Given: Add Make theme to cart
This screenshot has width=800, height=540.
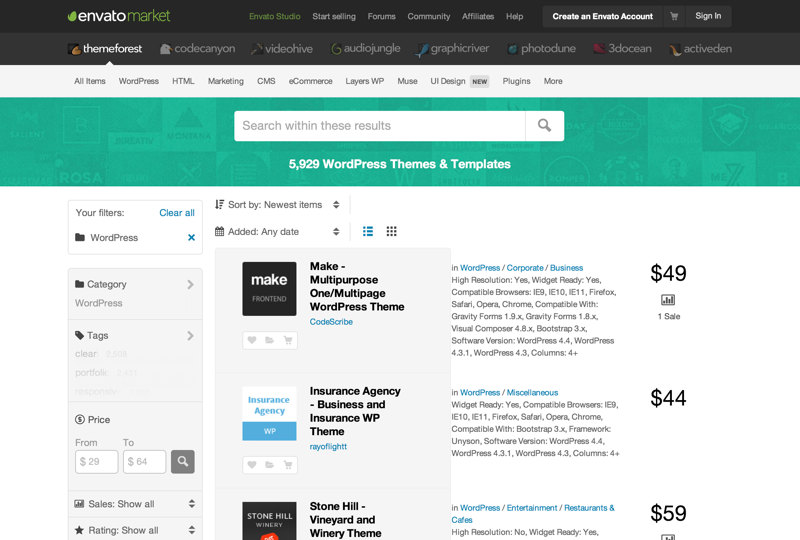Looking at the screenshot, I should [288, 340].
